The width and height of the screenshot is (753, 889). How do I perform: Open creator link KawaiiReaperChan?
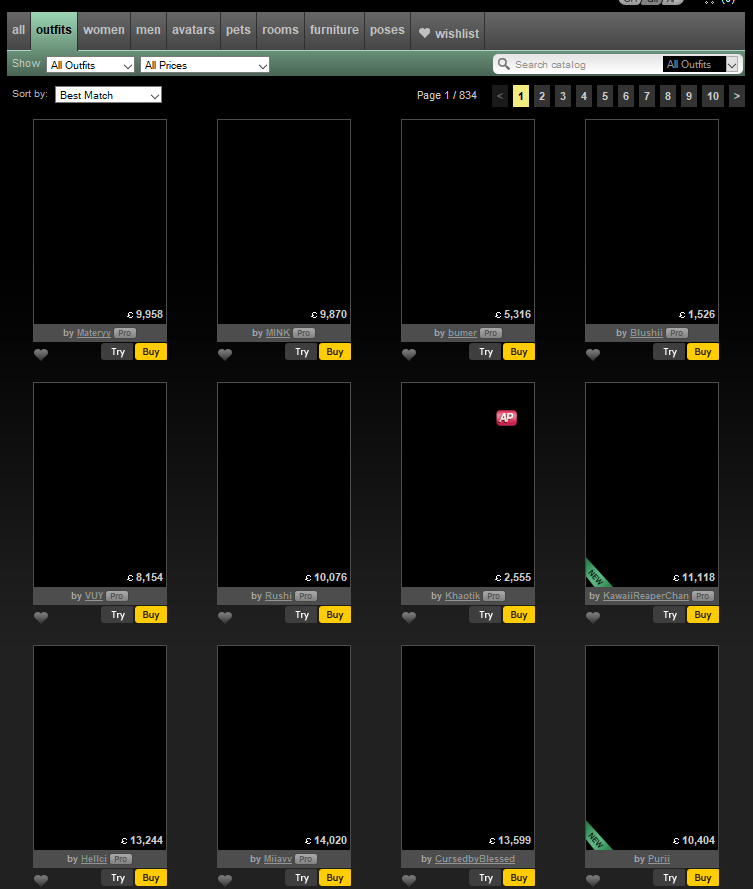click(x=646, y=596)
